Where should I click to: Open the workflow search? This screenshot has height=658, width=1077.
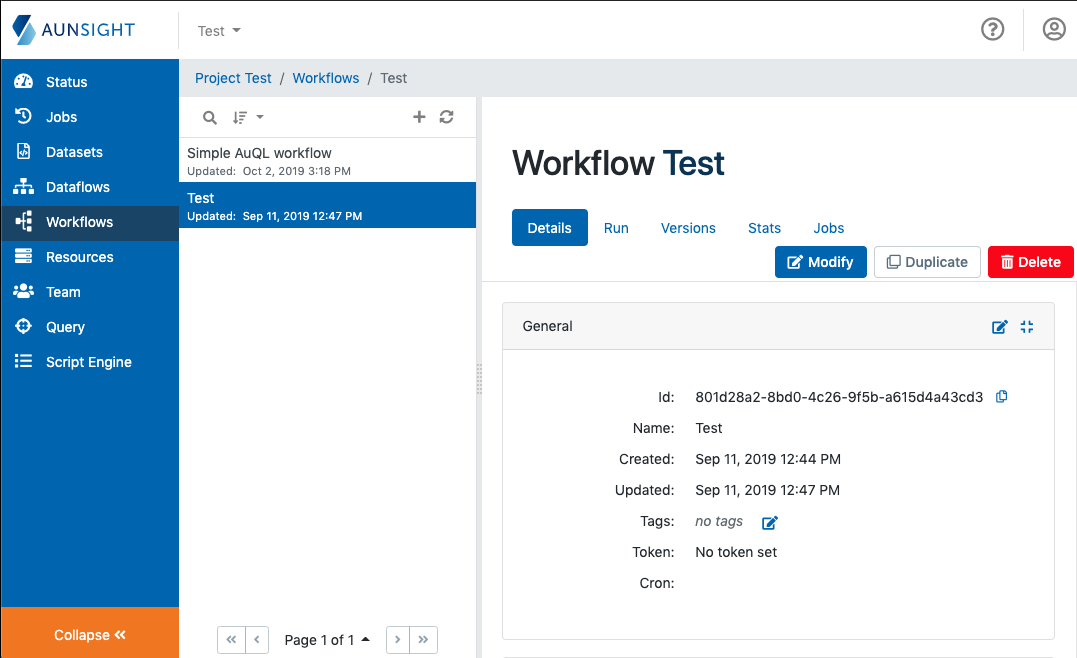tap(209, 117)
